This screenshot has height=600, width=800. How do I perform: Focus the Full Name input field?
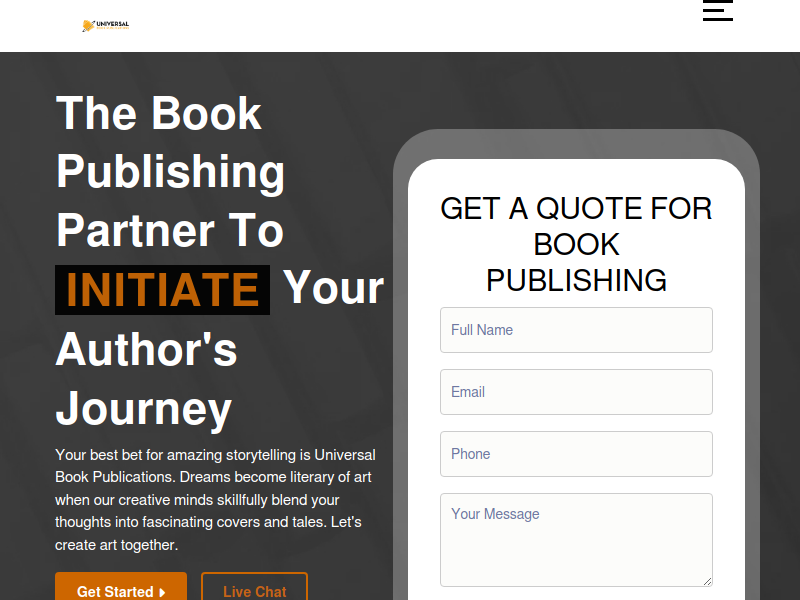tap(576, 330)
